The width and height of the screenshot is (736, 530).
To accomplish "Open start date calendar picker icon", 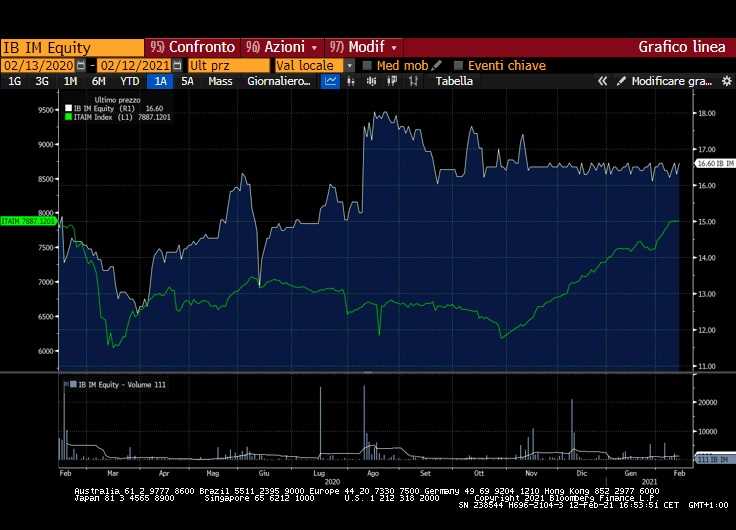I will (x=79, y=65).
